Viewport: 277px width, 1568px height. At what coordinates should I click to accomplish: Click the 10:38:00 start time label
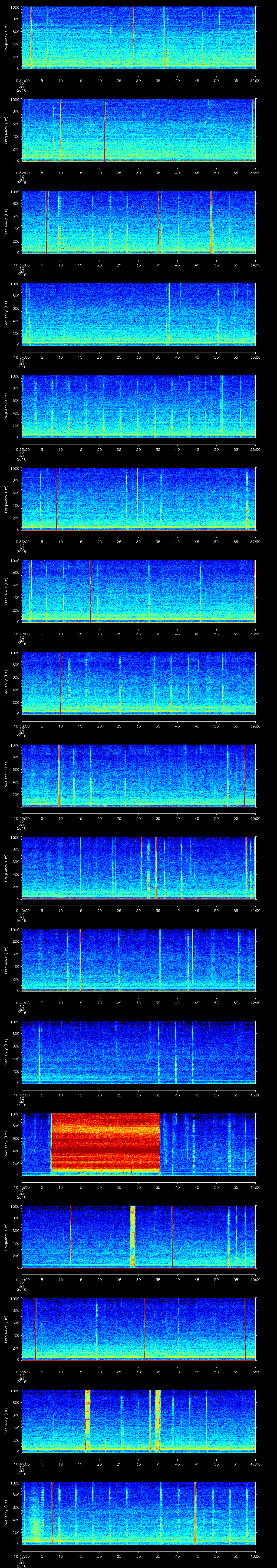pyautogui.click(x=21, y=726)
